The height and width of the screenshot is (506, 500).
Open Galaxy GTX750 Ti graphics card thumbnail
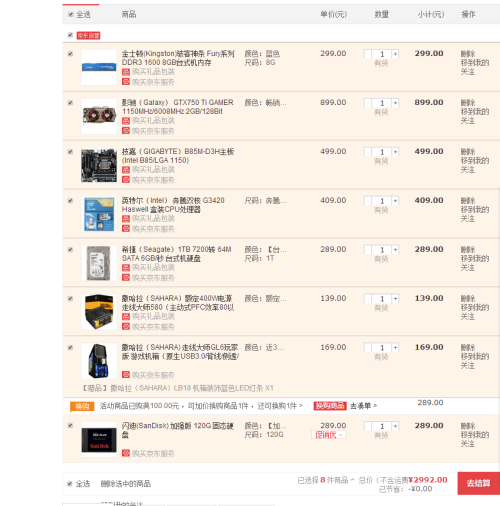(x=99, y=116)
